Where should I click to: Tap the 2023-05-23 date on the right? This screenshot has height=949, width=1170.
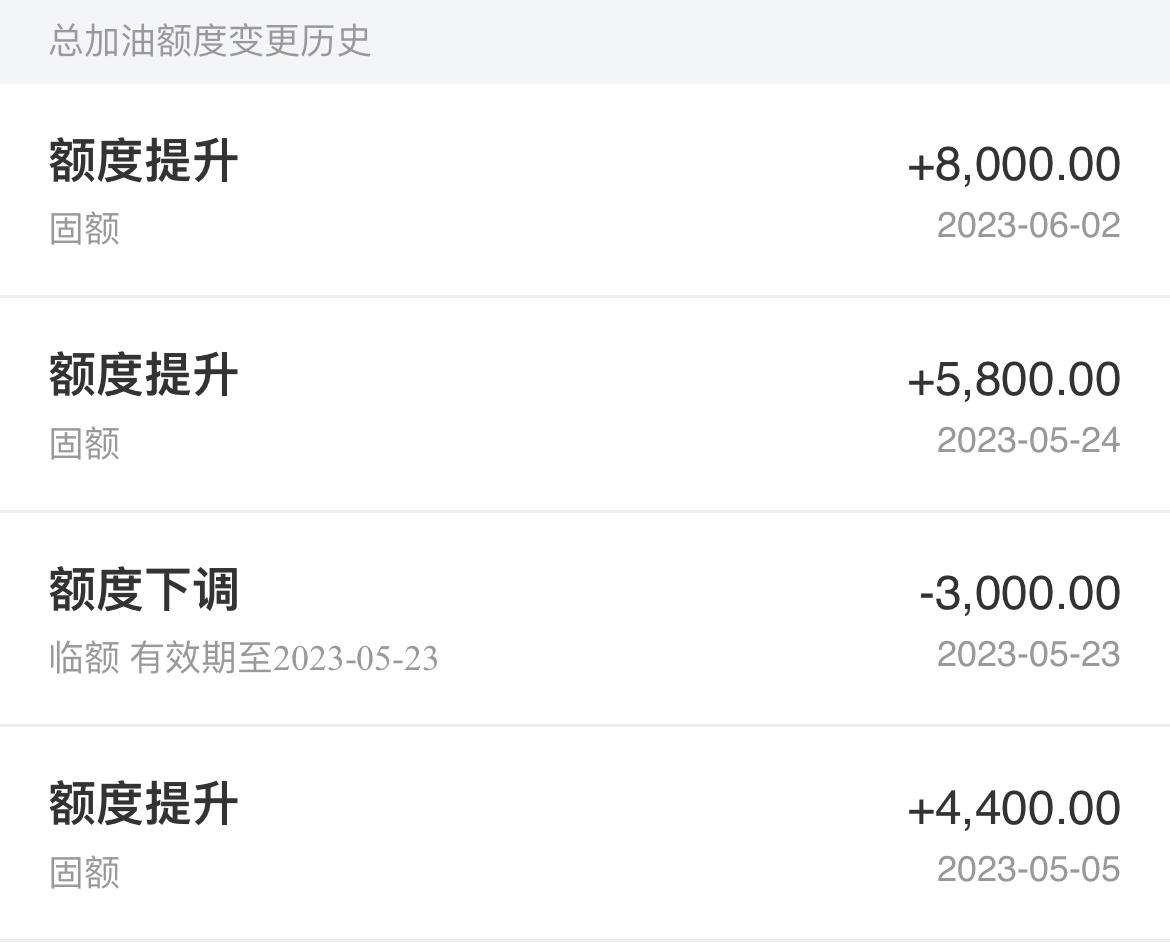pos(1028,654)
